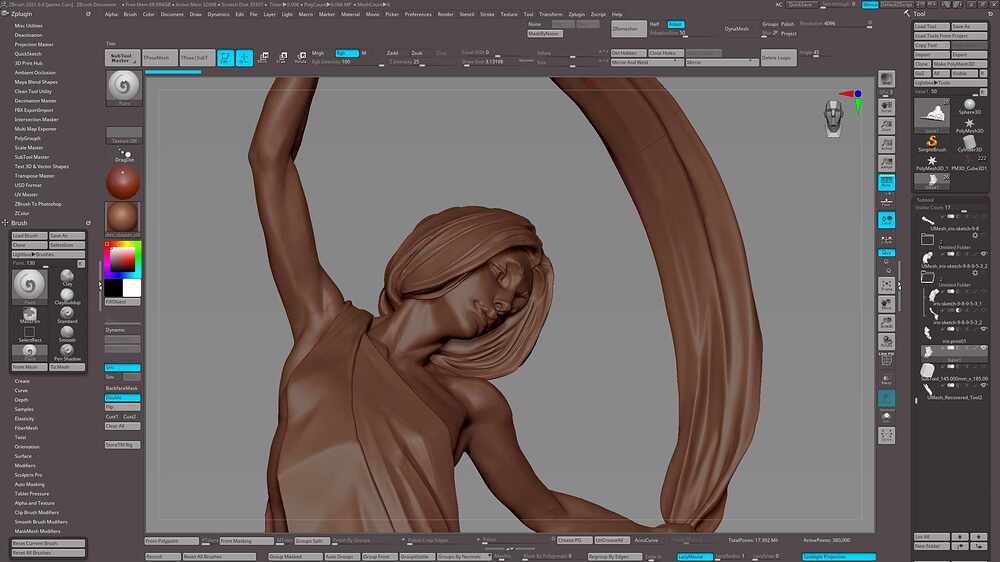Toggle the highlighted Local symmetry button on right shelf
The image size is (1000, 562).
click(886, 220)
